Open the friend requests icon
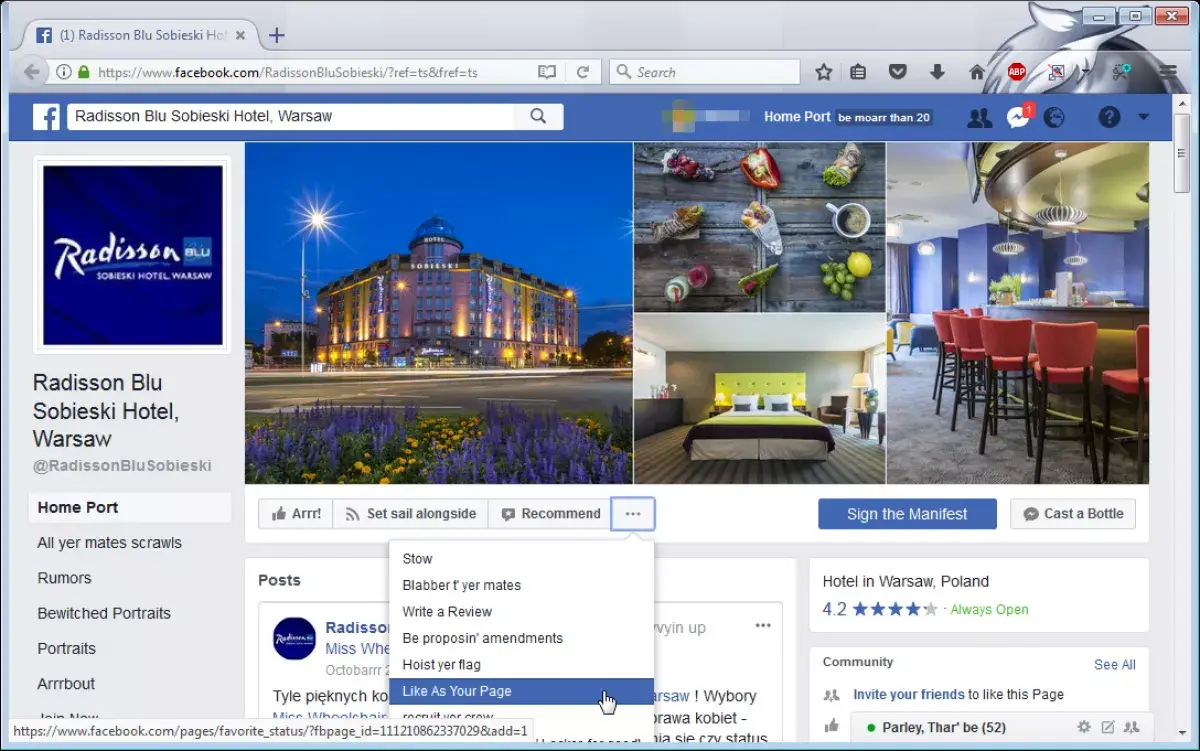1200x751 pixels. pos(980,117)
